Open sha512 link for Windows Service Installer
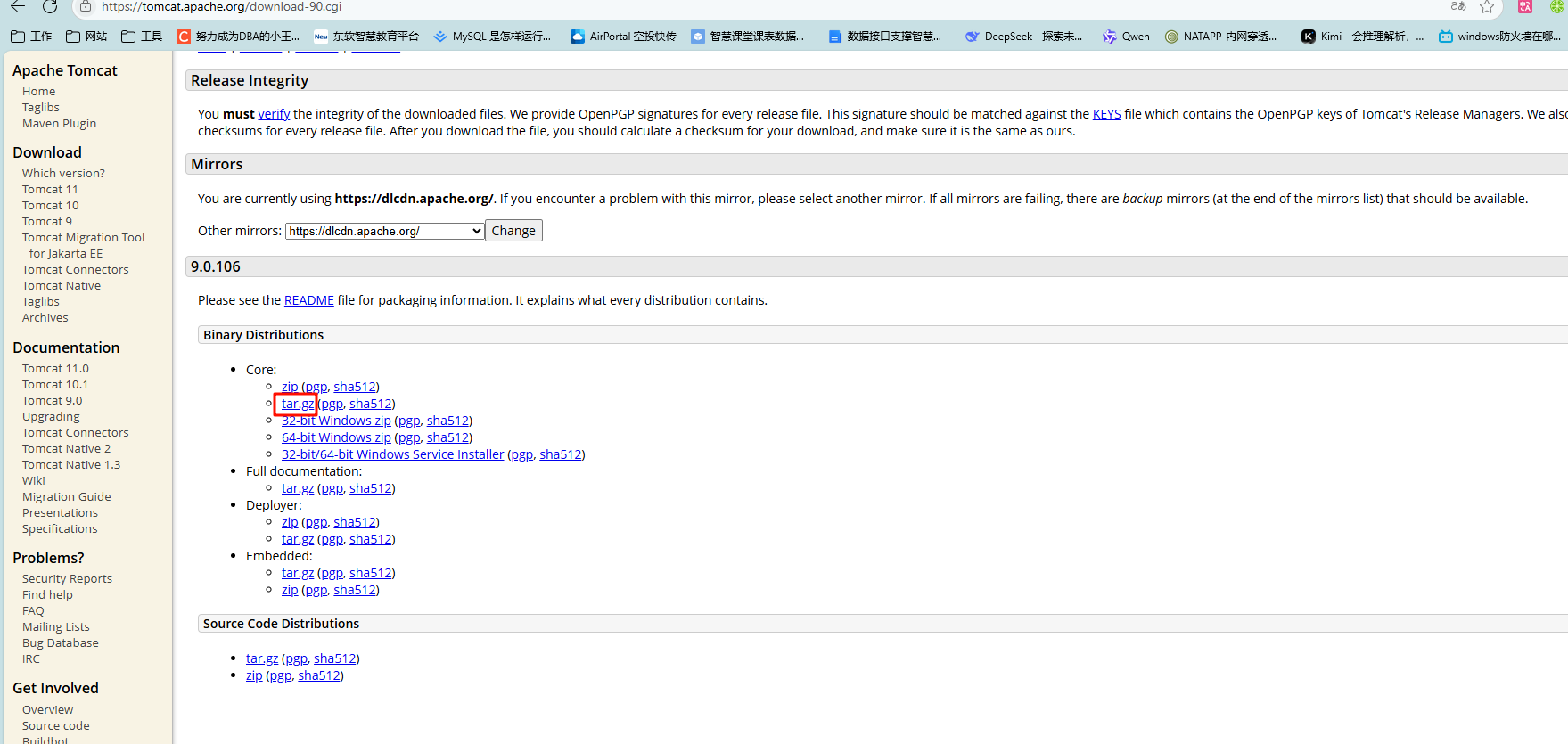1568x744 pixels. click(x=560, y=454)
